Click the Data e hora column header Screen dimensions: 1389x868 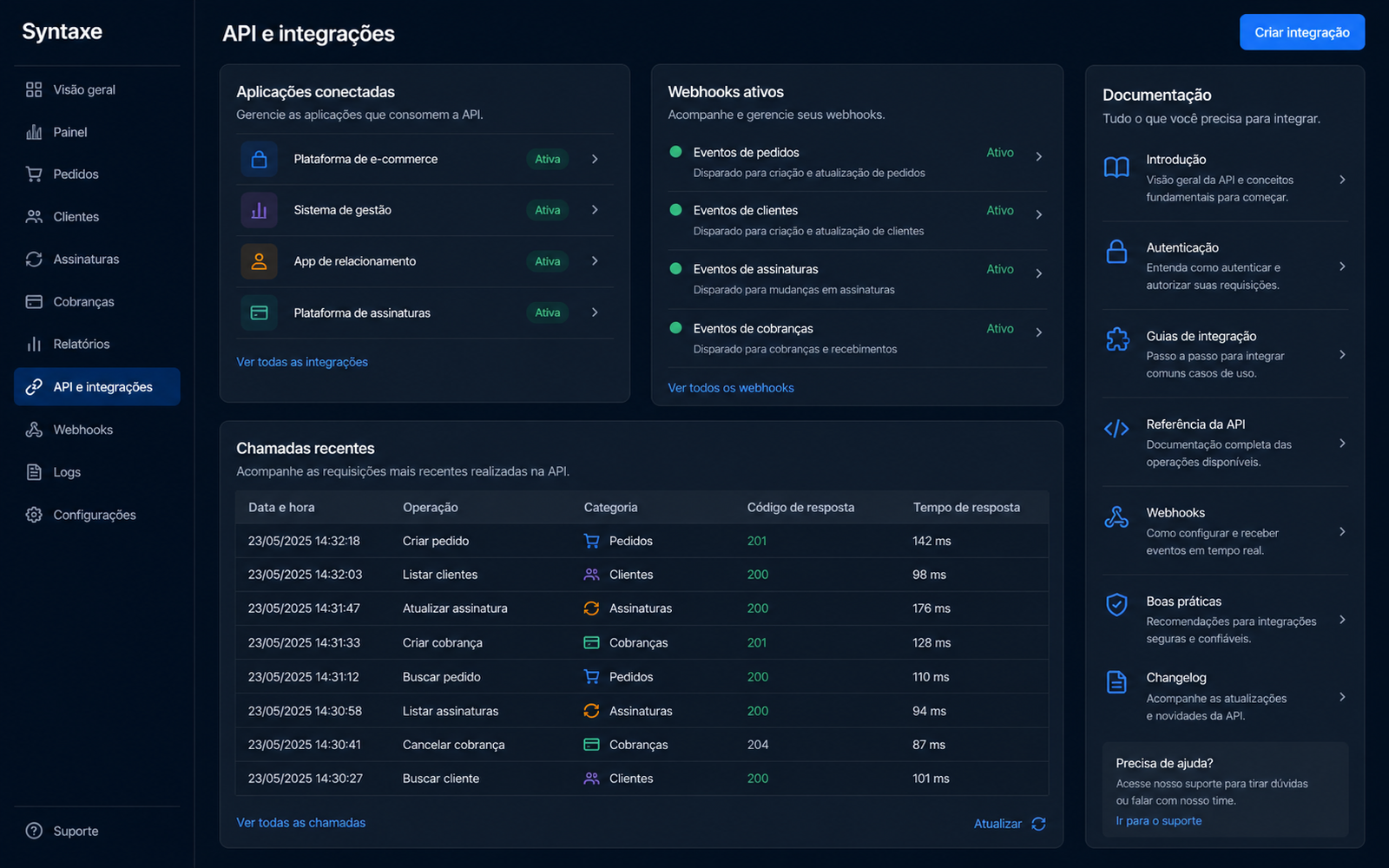point(281,507)
